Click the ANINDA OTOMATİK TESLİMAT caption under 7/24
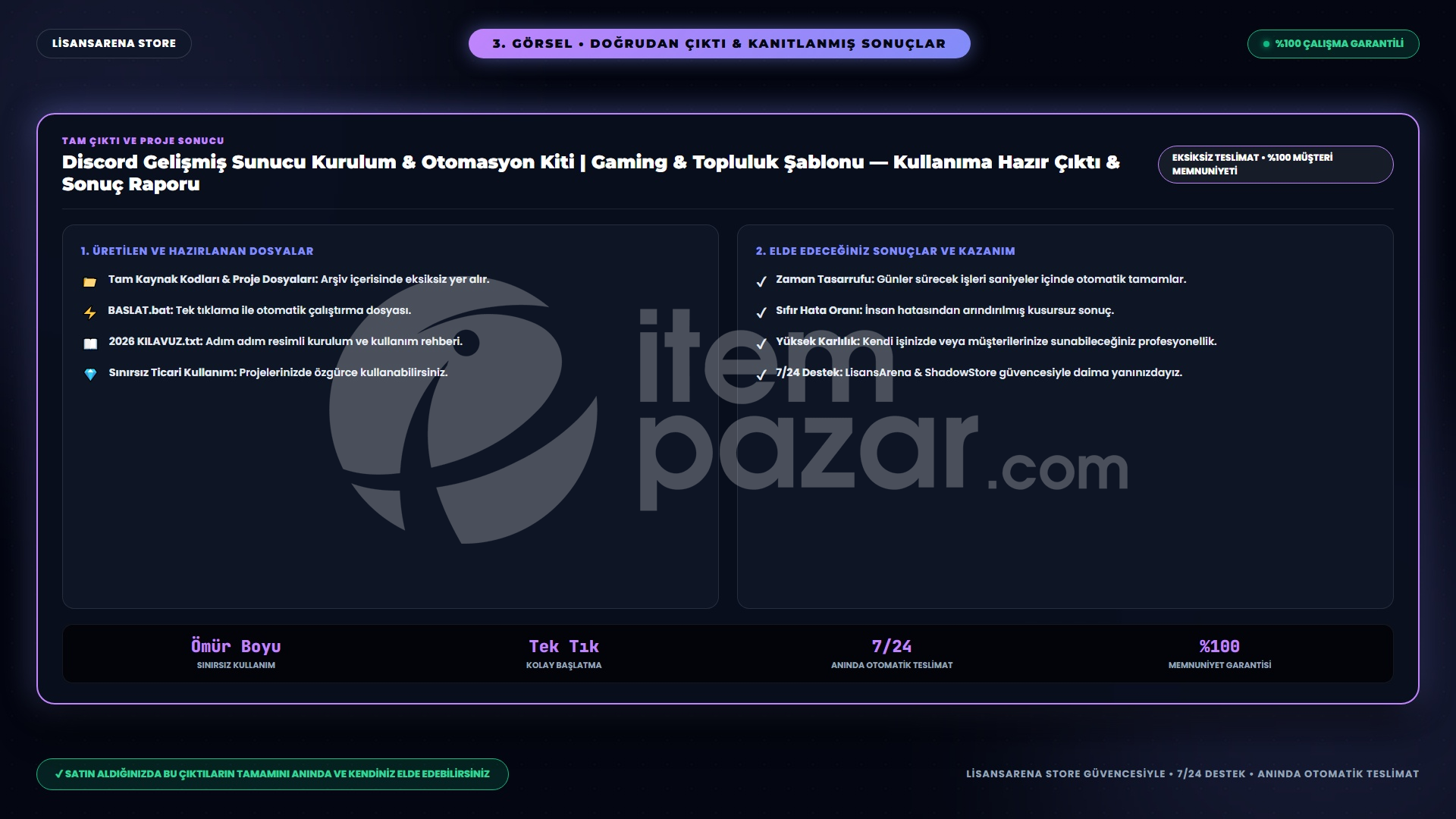1456x819 pixels. (x=892, y=666)
